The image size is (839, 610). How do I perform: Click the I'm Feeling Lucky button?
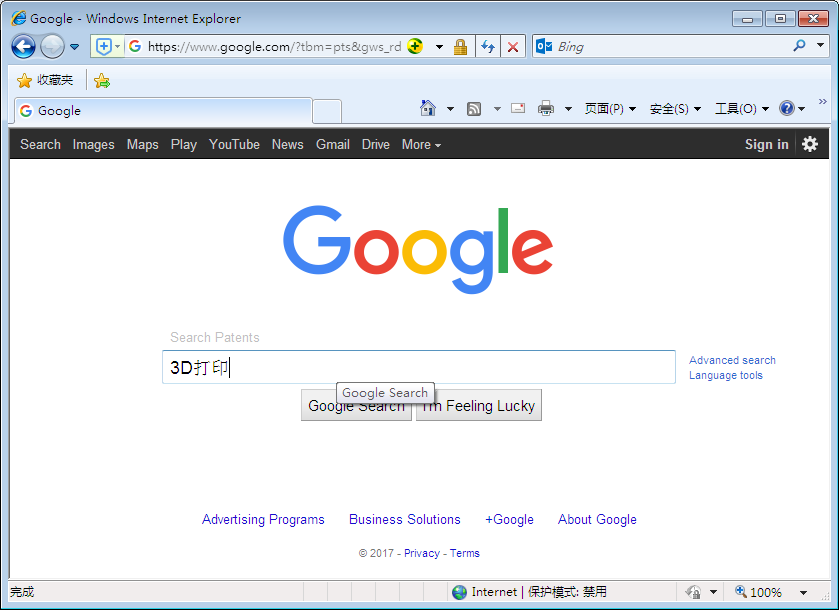[x=479, y=405]
